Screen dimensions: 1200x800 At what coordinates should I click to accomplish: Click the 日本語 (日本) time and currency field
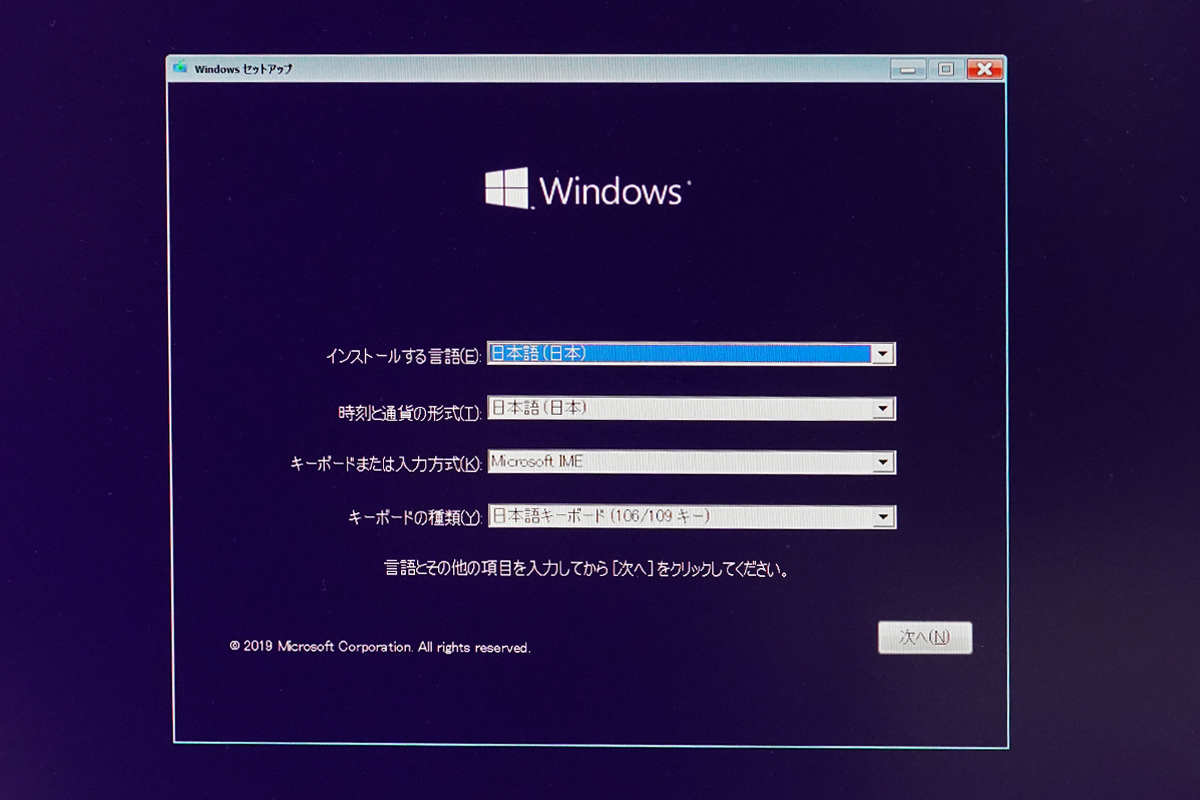click(x=678, y=409)
